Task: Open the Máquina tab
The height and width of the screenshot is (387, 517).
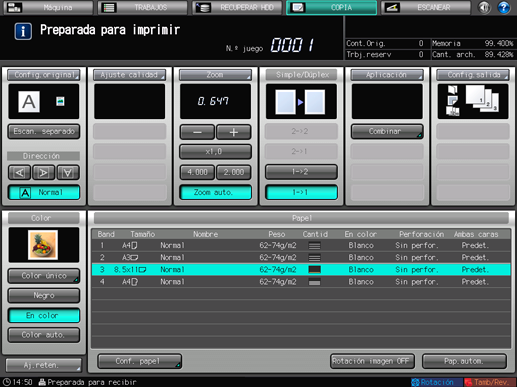Action: [x=48, y=7]
